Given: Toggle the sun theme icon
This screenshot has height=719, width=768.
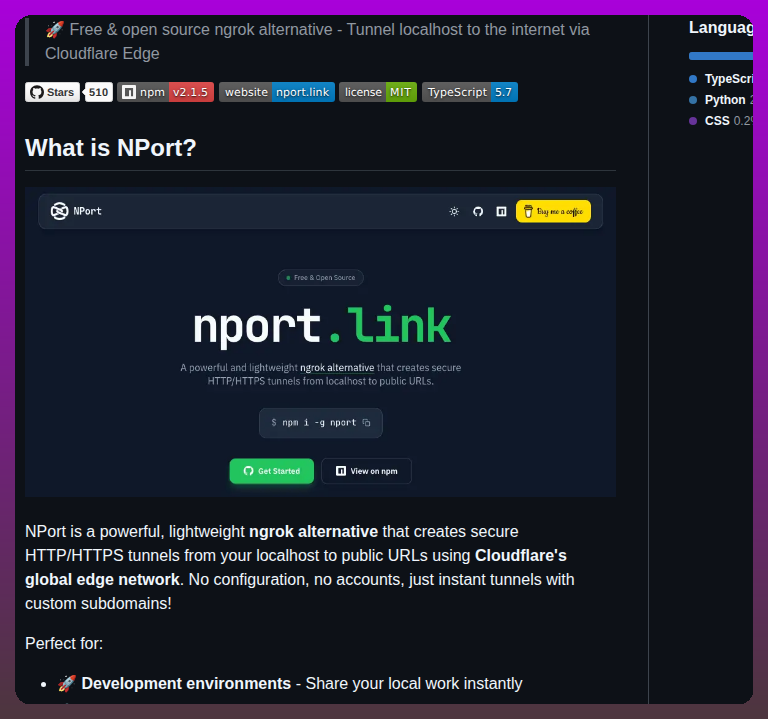Looking at the screenshot, I should (454, 212).
